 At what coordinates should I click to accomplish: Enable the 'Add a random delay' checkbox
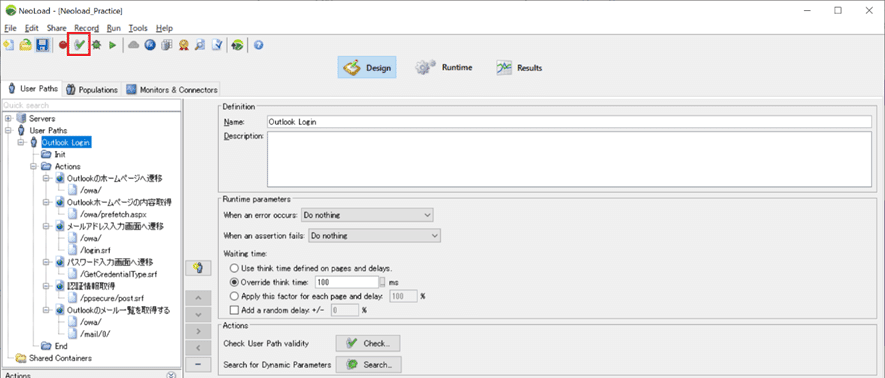click(x=234, y=310)
